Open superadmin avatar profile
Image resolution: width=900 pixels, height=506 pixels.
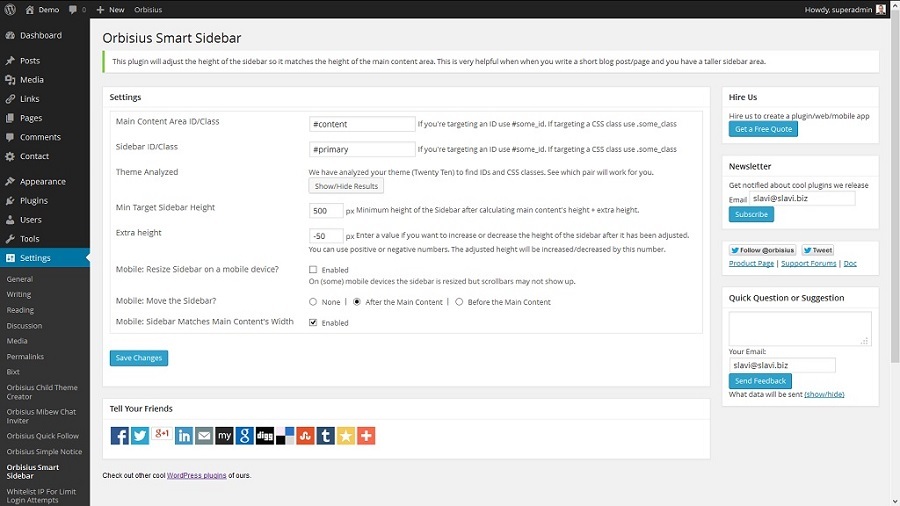click(880, 9)
